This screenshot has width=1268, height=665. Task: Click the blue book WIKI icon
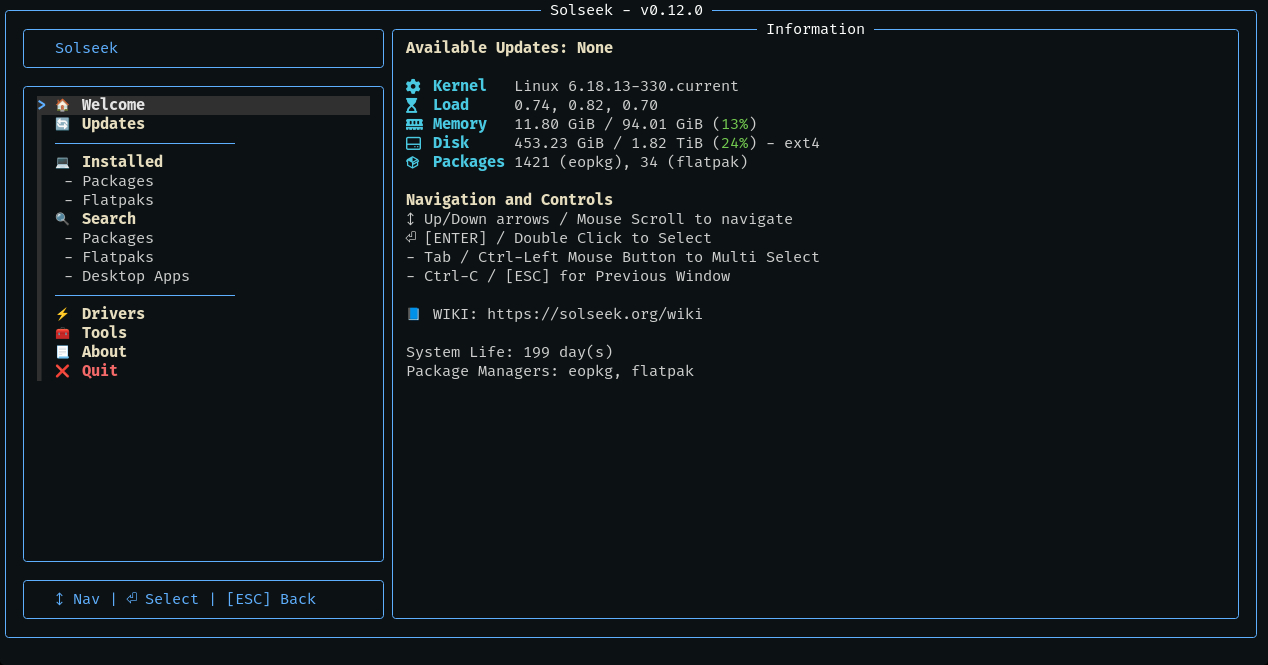tap(413, 314)
